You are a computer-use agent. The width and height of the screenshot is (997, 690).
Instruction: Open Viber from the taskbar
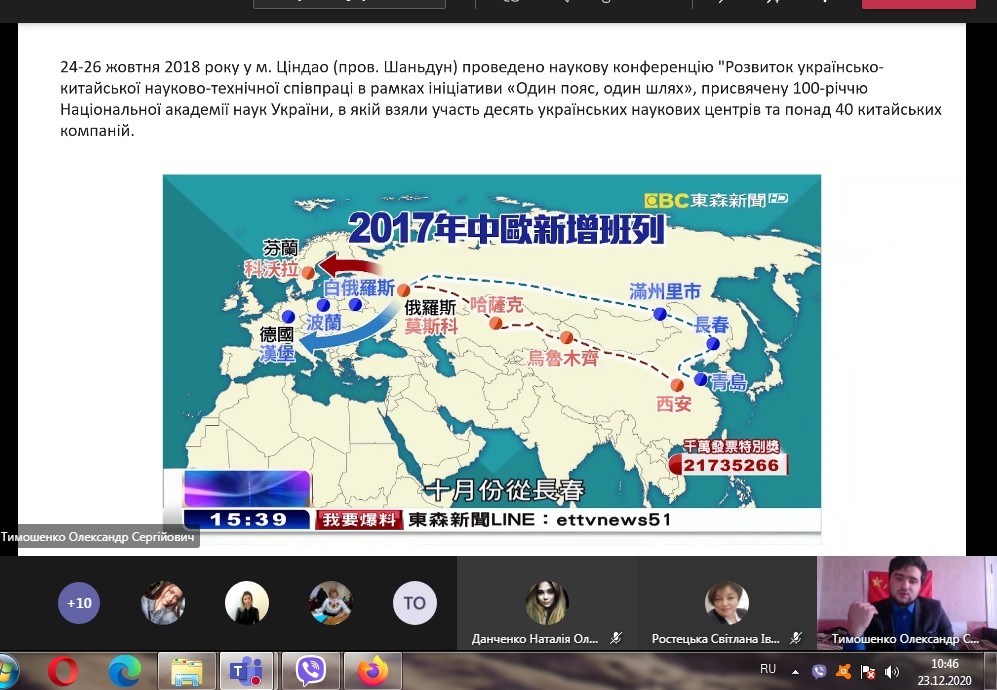coord(311,671)
